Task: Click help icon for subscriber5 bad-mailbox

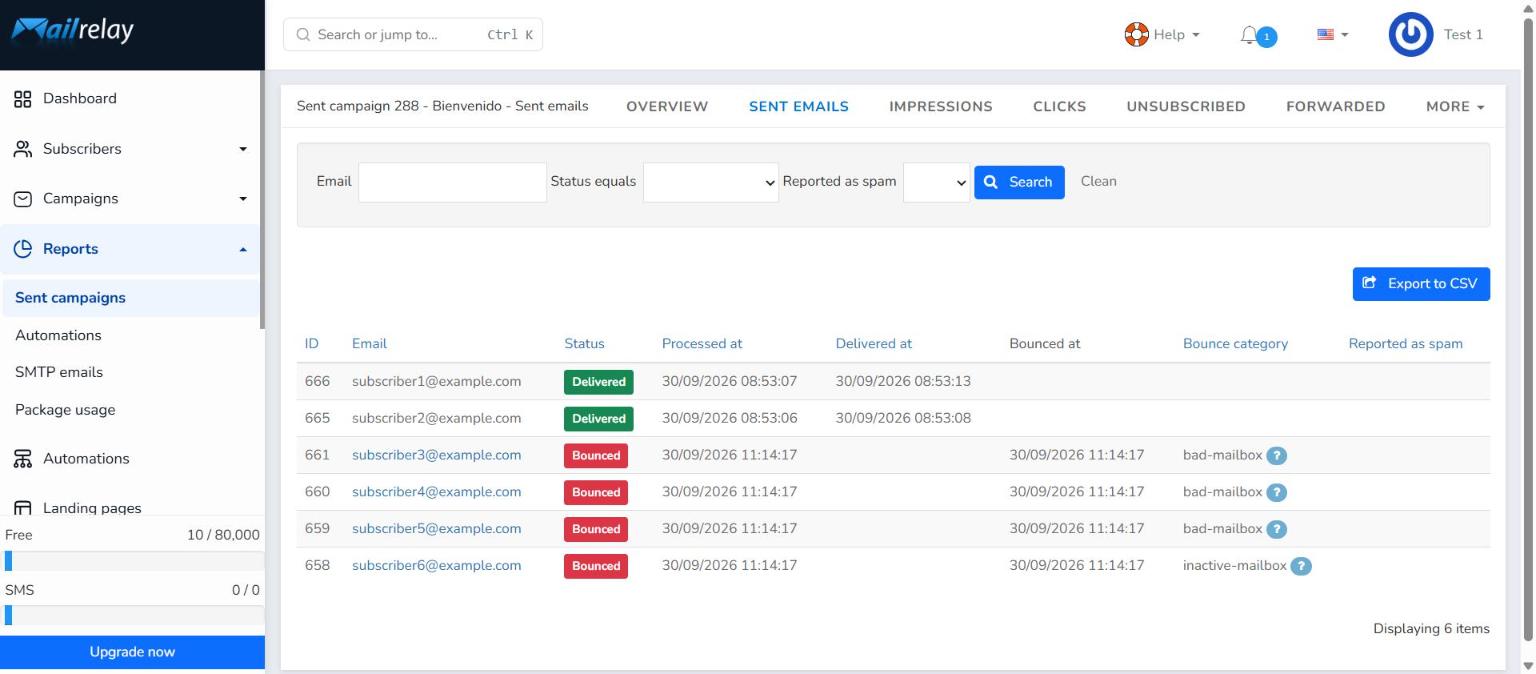Action: (x=1277, y=530)
